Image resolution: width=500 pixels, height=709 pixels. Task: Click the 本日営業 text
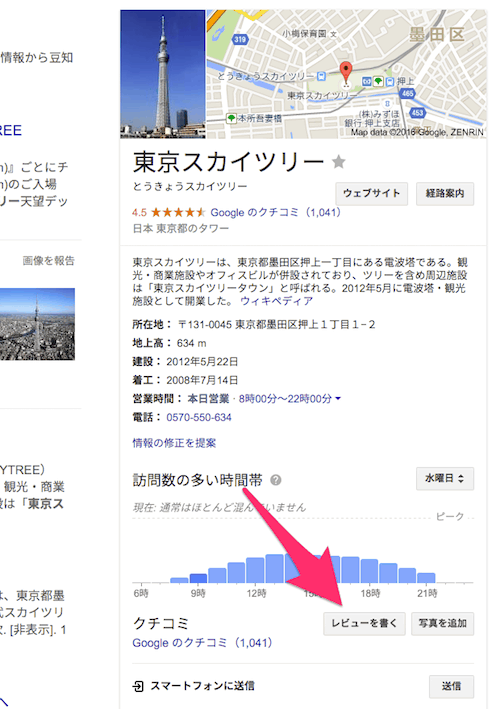pos(208,399)
